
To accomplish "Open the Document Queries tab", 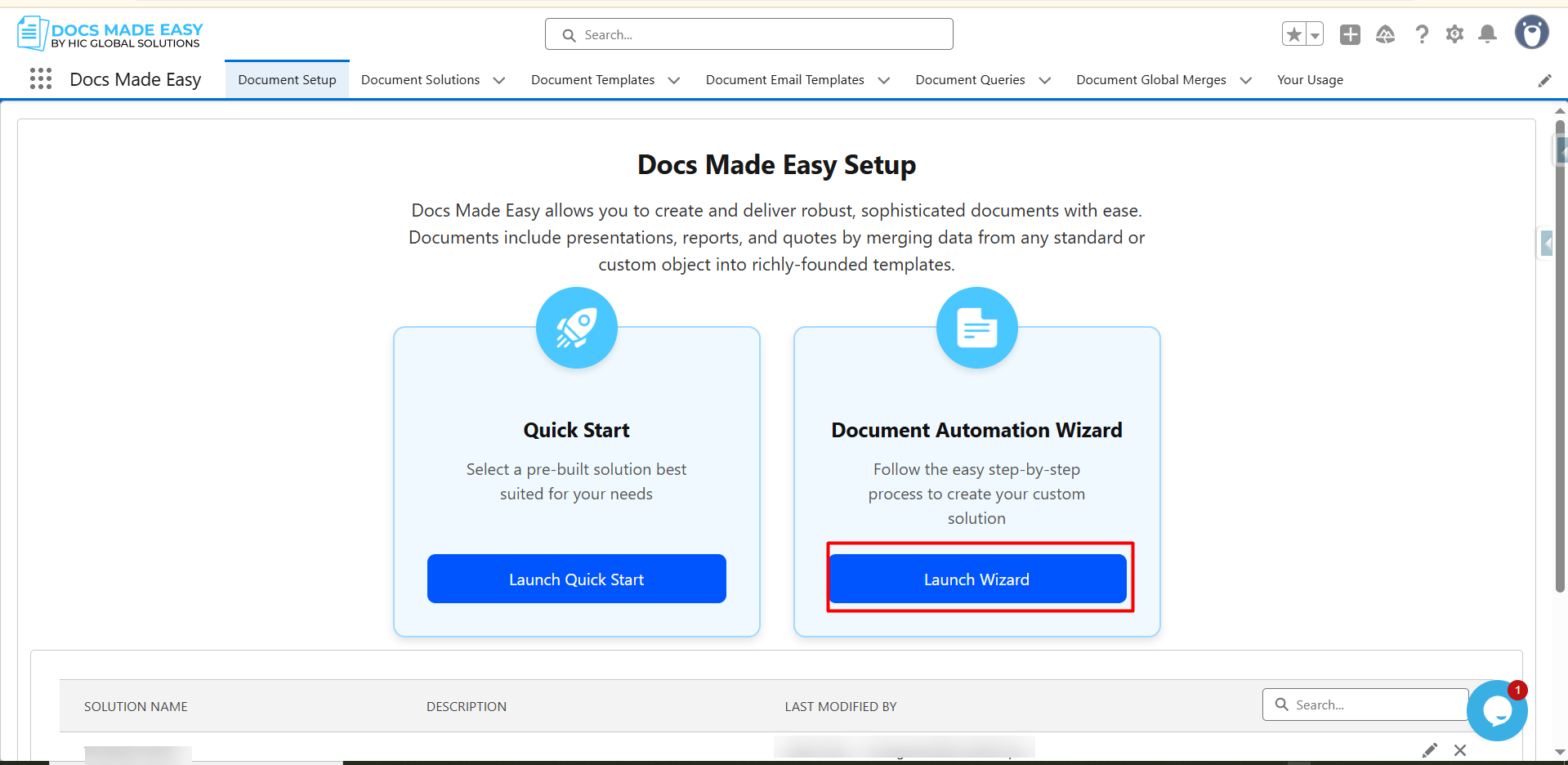I will click(970, 79).
